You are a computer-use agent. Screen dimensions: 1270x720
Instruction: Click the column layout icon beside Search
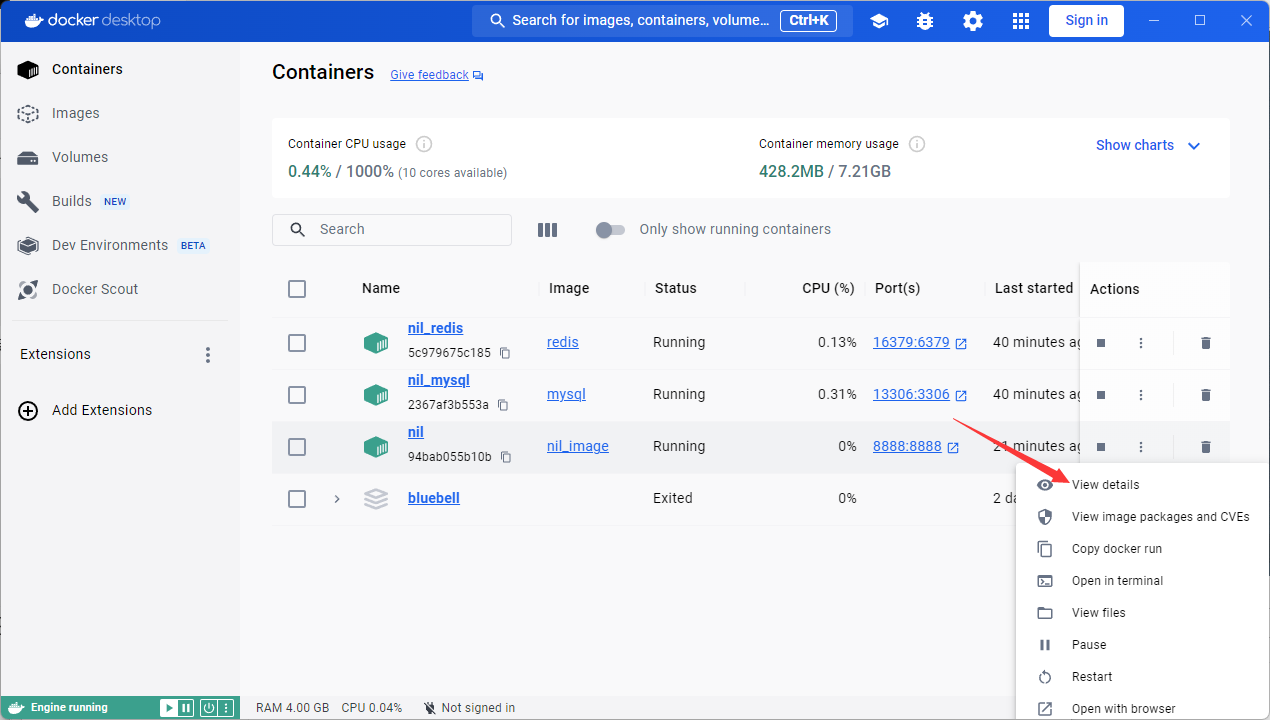click(547, 230)
